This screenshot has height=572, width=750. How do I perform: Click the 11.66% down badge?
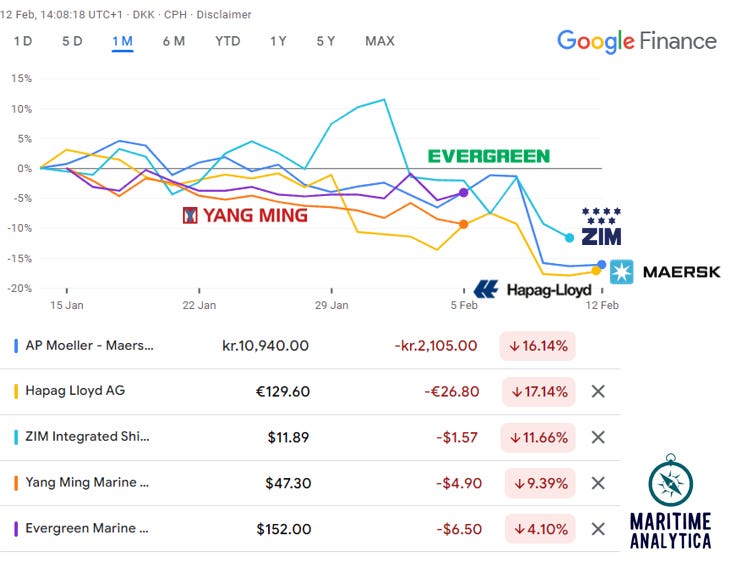tap(538, 438)
